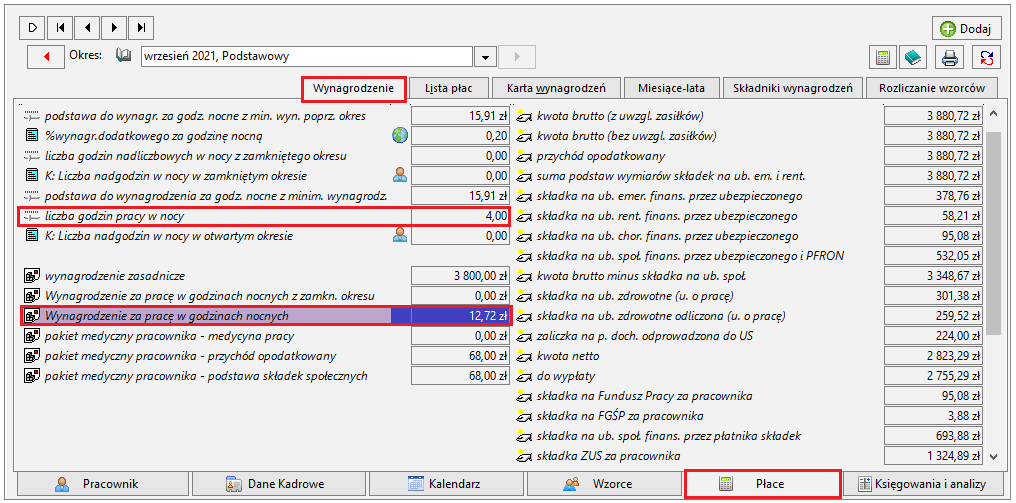1016x503 pixels.
Task: Open the Karta wynagrodzeń tab
Action: pyautogui.click(x=556, y=88)
